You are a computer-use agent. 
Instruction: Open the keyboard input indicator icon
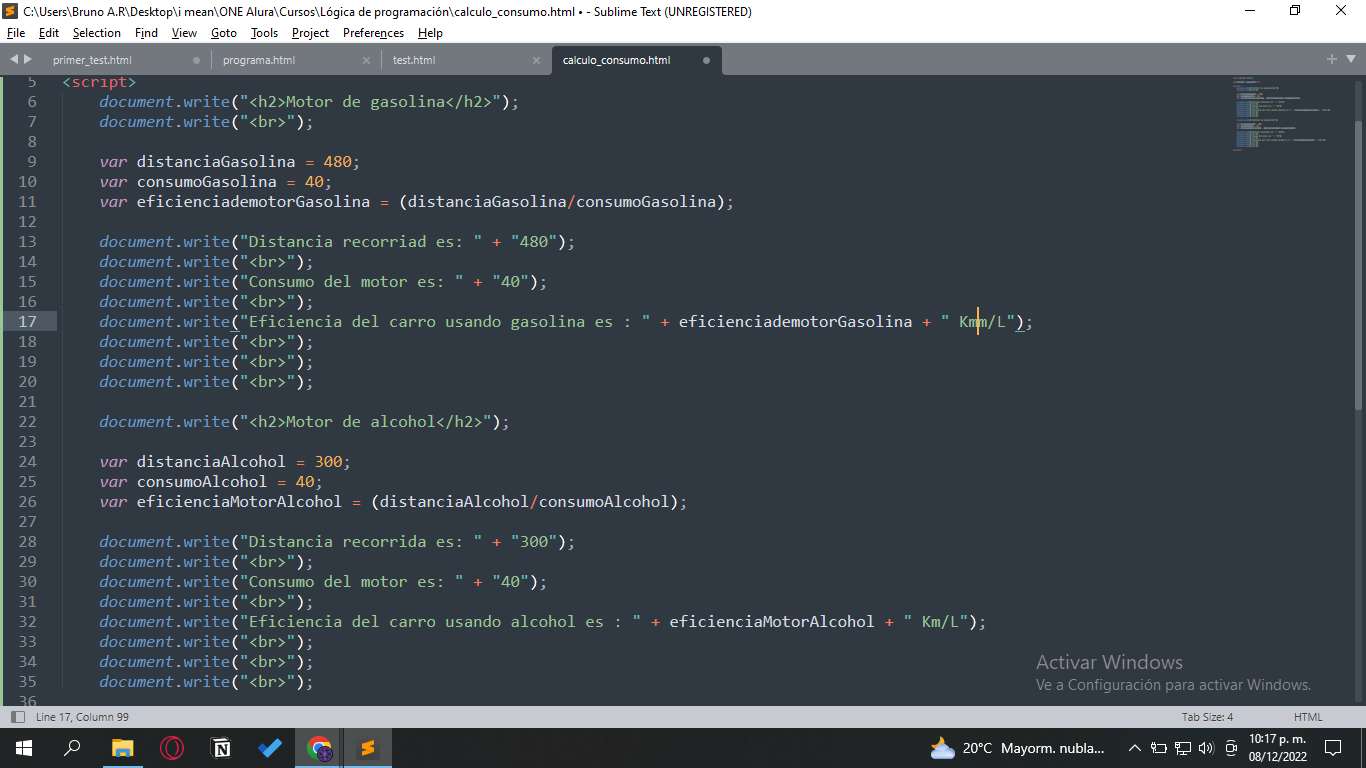click(1229, 747)
